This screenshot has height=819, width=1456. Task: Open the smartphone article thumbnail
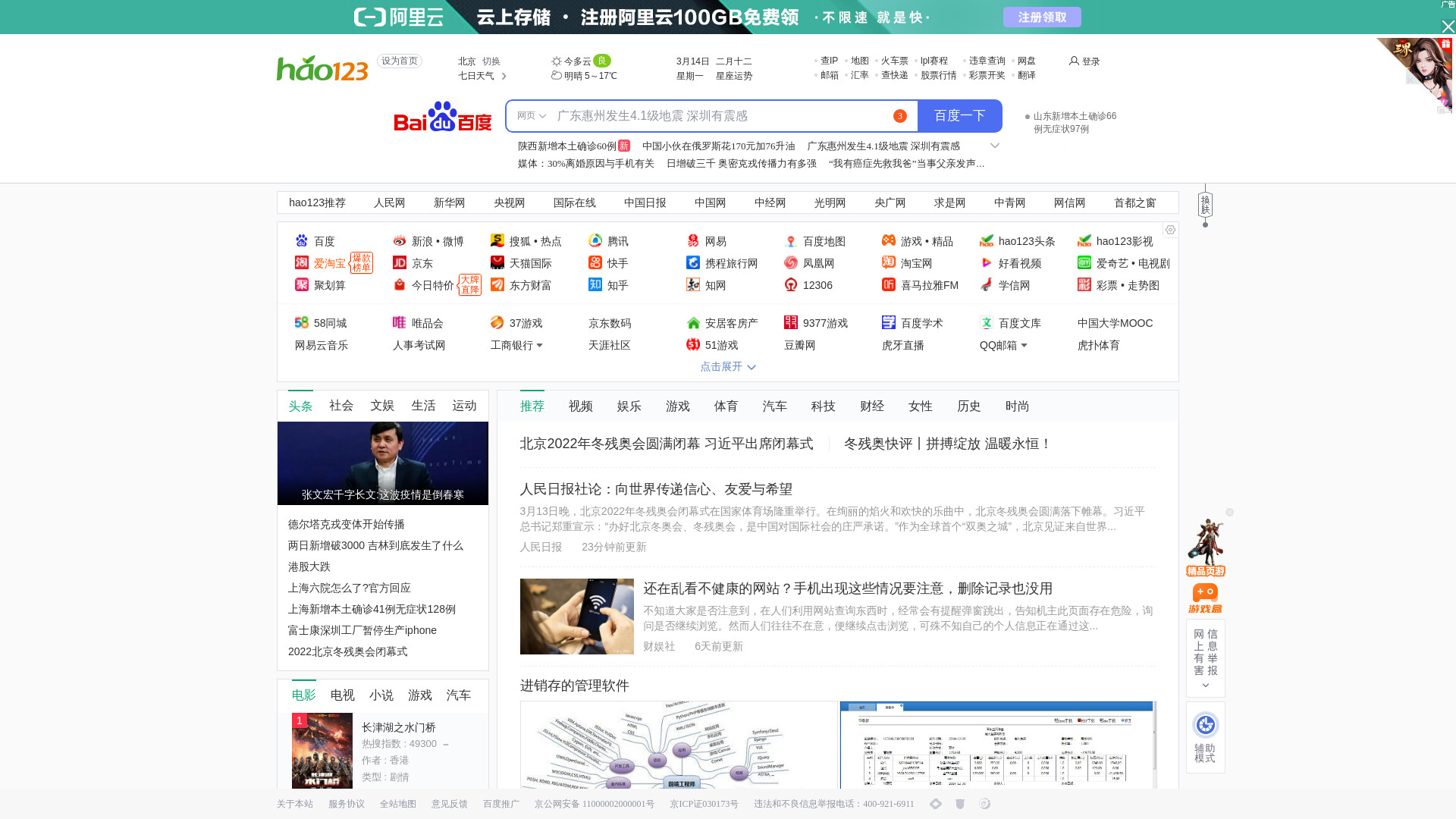click(x=577, y=617)
